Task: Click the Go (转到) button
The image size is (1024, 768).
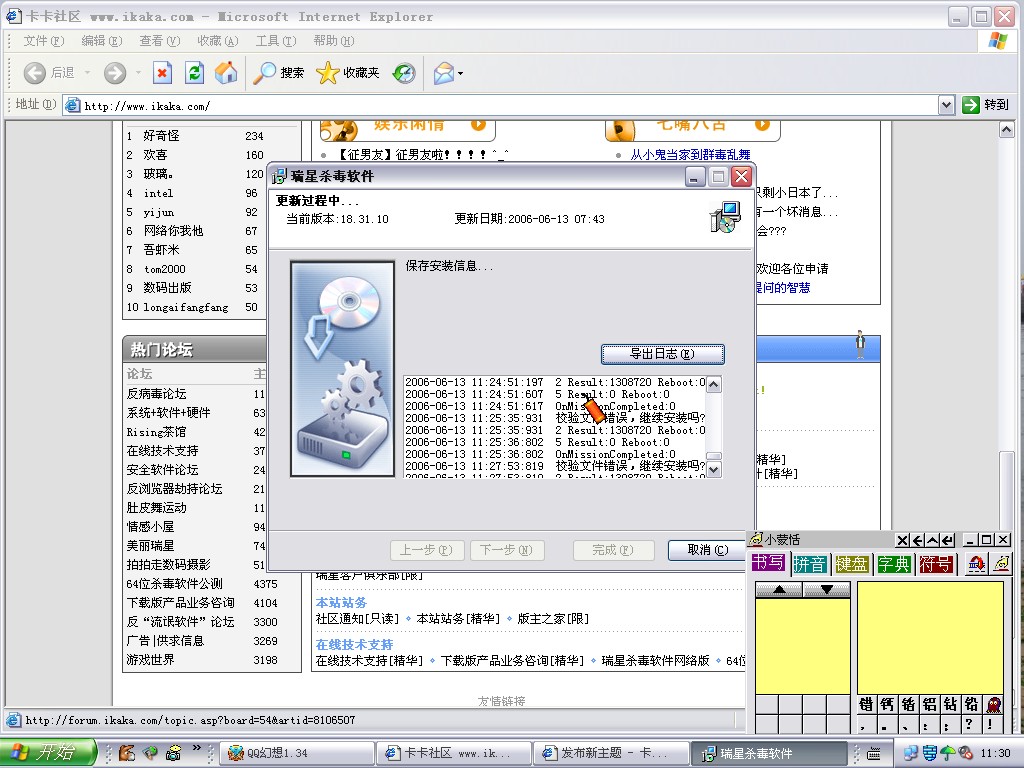Action: [985, 105]
